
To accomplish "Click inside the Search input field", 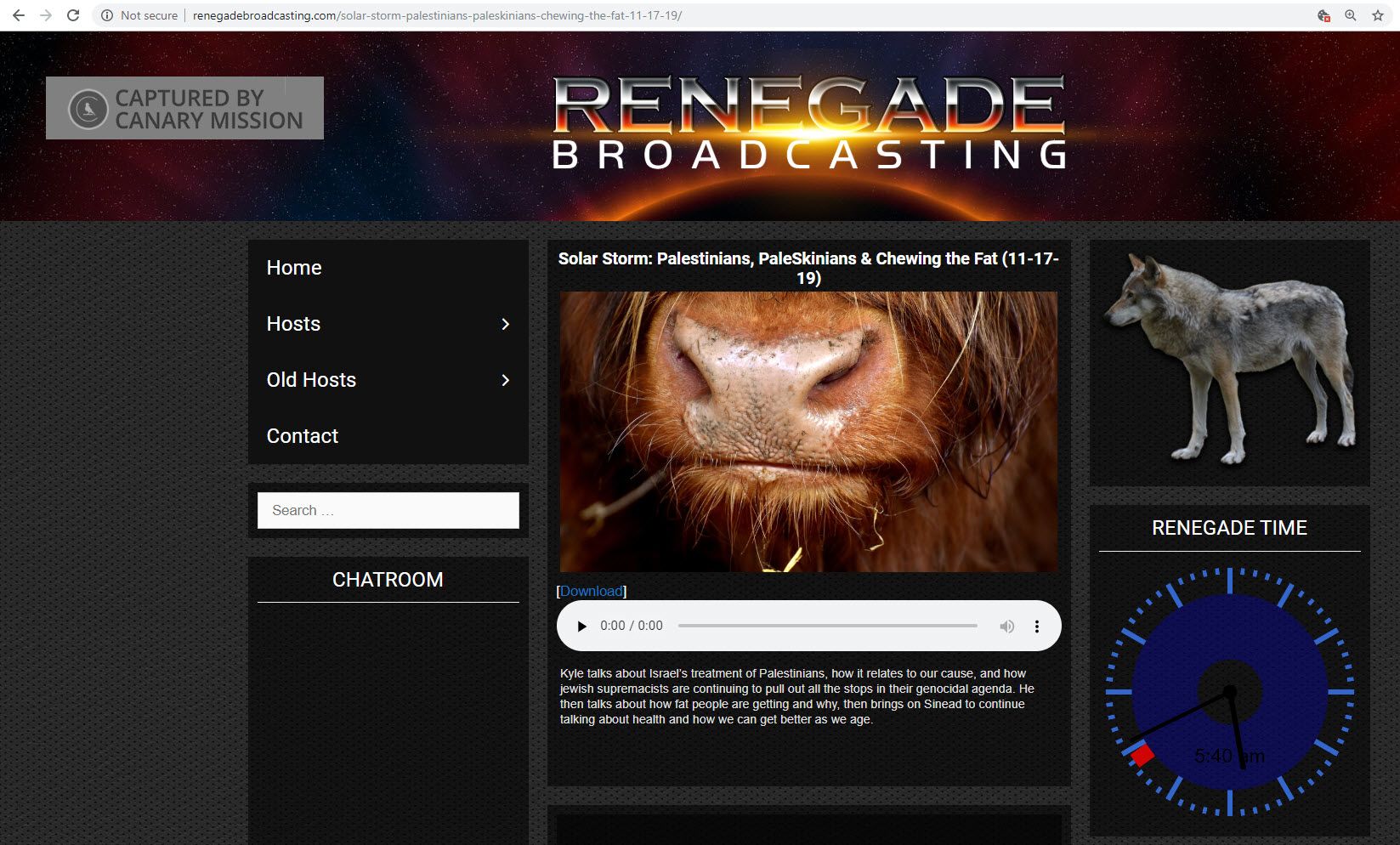I will coord(388,510).
